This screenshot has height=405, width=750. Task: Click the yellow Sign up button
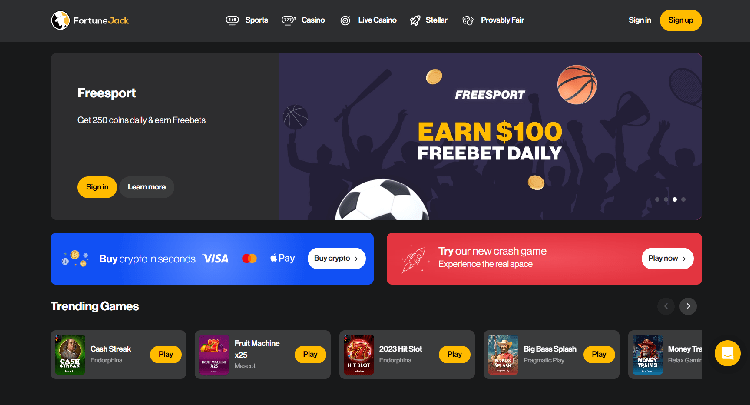pyautogui.click(x=681, y=21)
